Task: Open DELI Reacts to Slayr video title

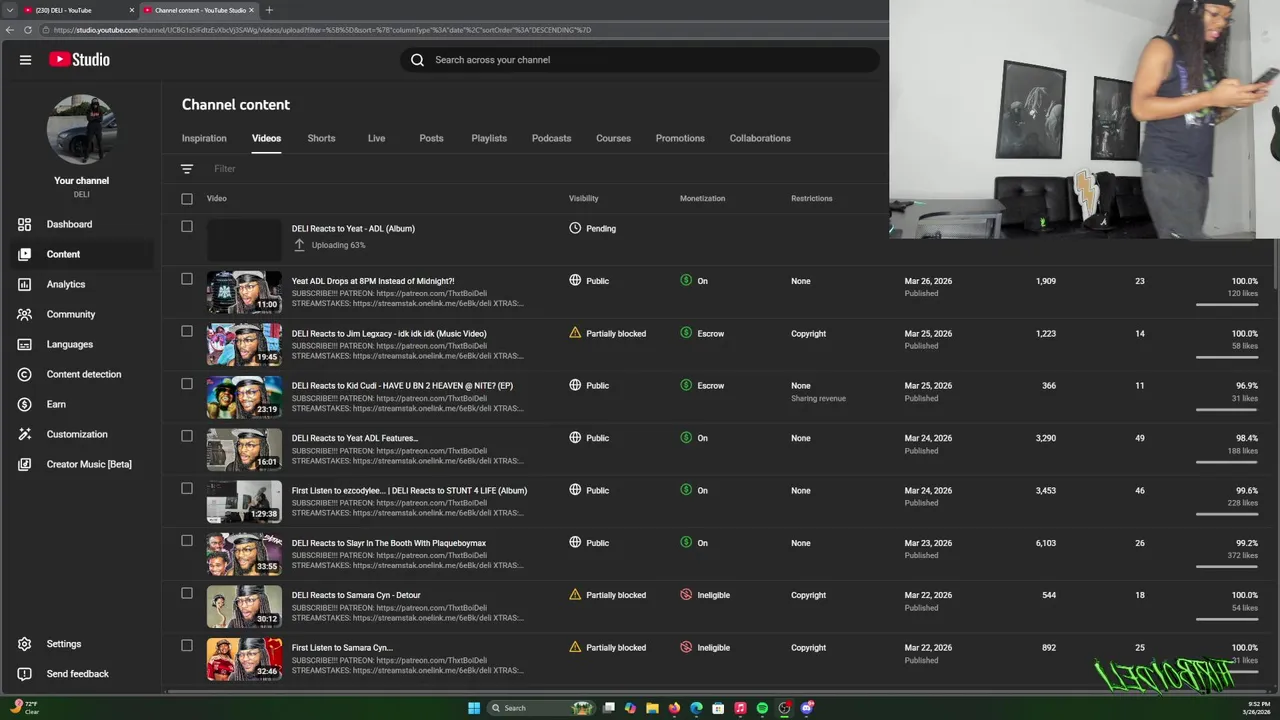Action: pyautogui.click(x=389, y=543)
